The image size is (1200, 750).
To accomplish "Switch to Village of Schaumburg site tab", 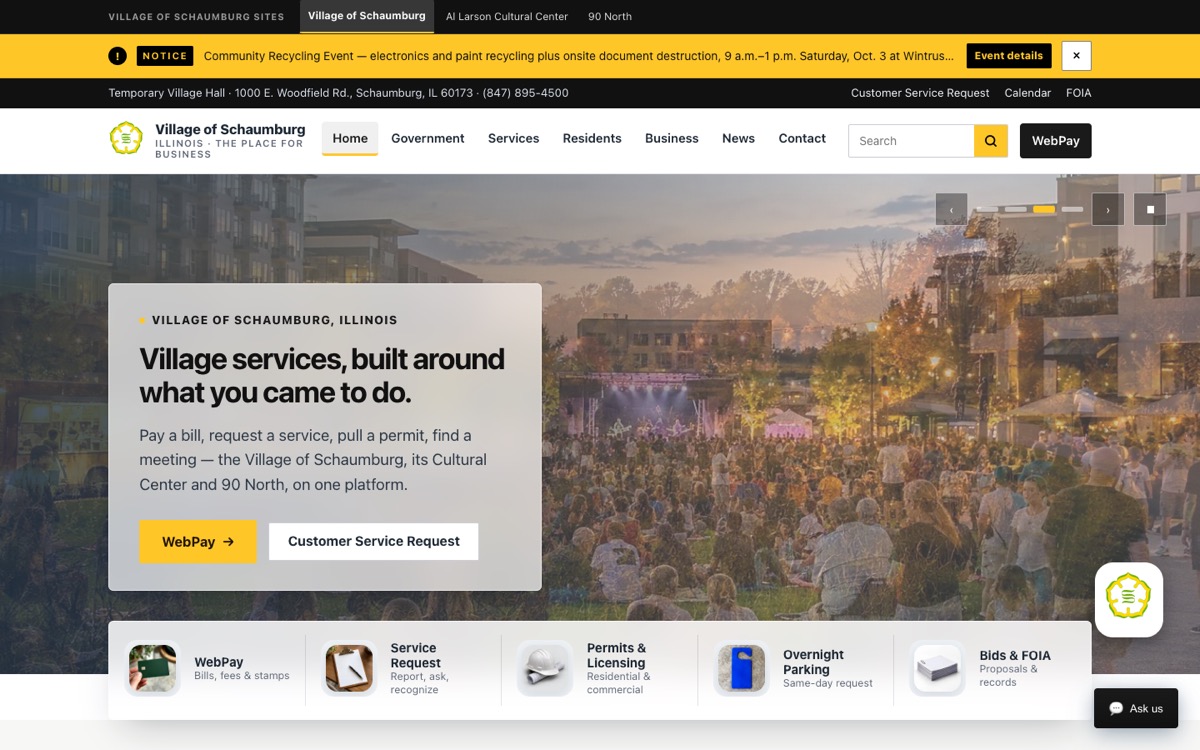I will 367,16.
